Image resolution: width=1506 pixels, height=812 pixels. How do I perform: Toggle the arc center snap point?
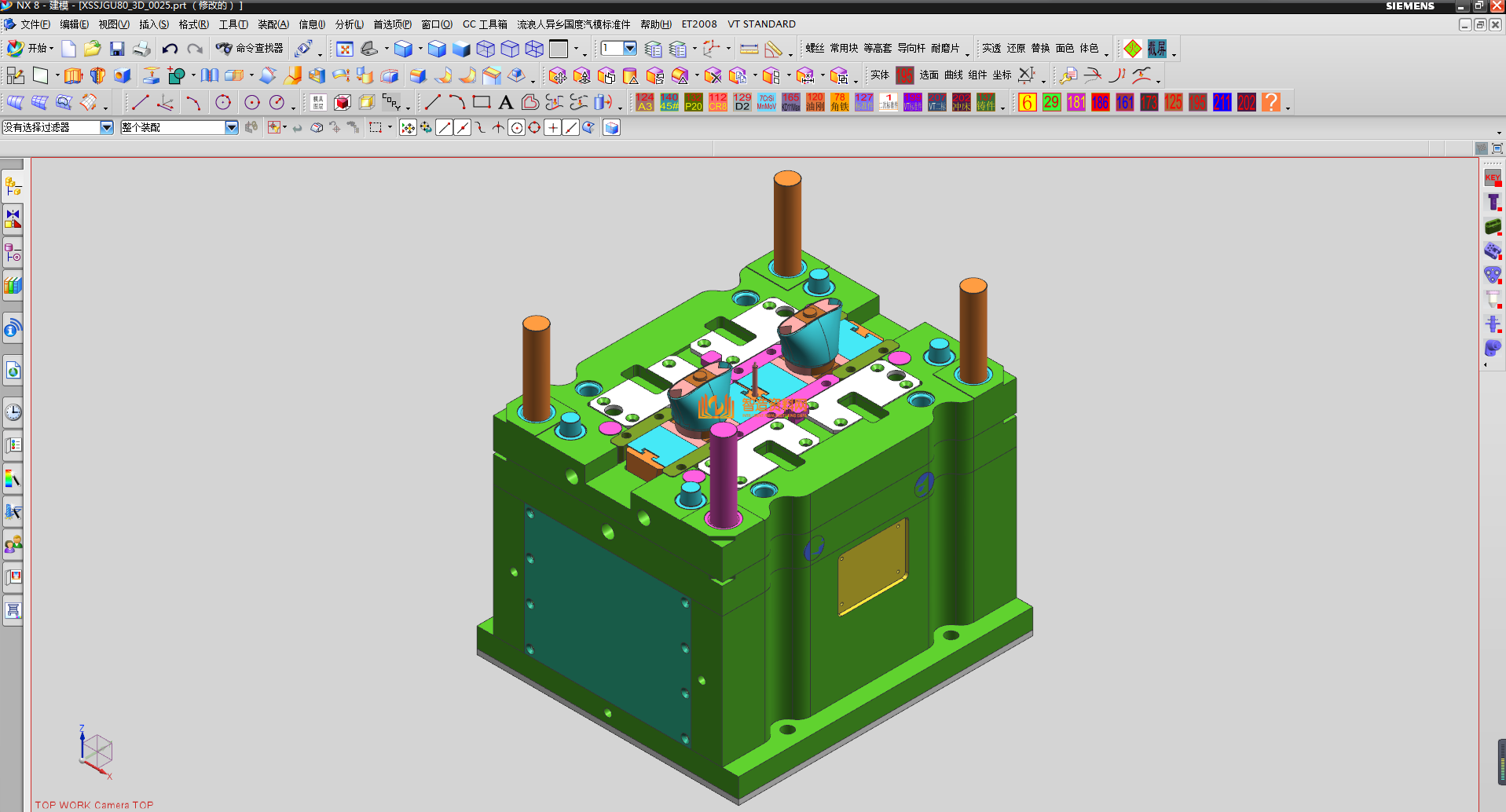pyautogui.click(x=516, y=128)
